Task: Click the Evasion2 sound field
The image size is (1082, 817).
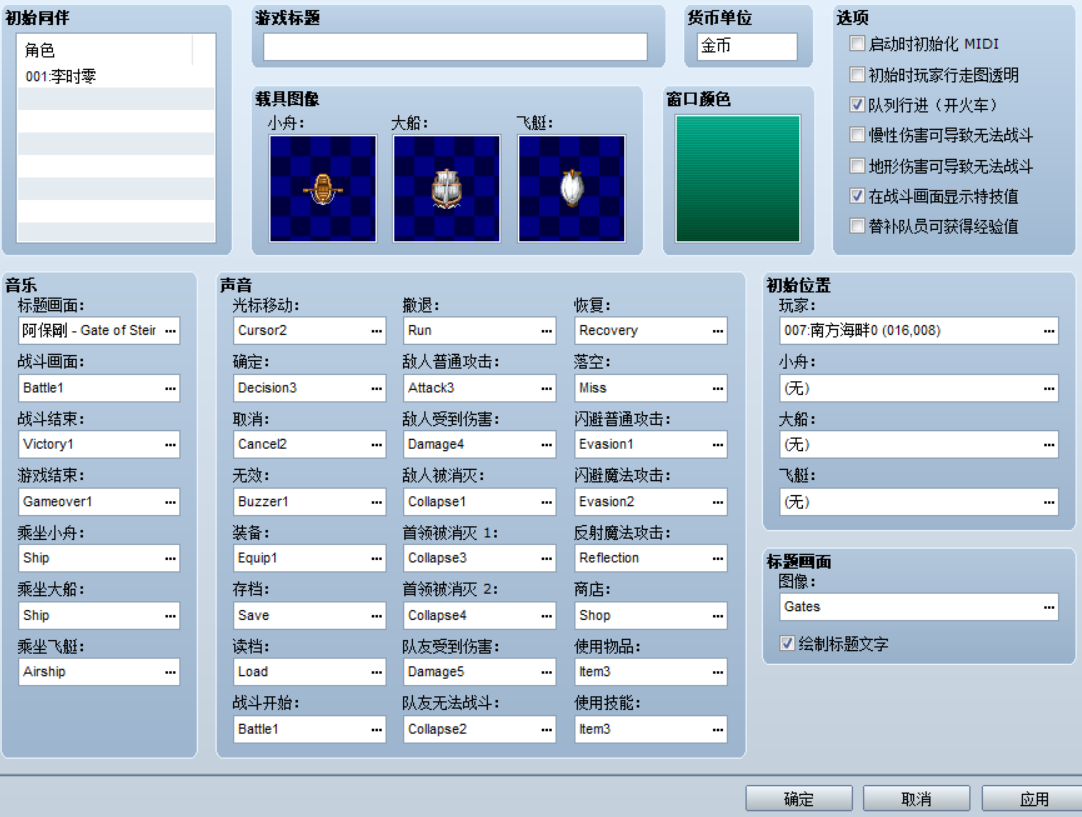Action: pyautogui.click(x=651, y=502)
